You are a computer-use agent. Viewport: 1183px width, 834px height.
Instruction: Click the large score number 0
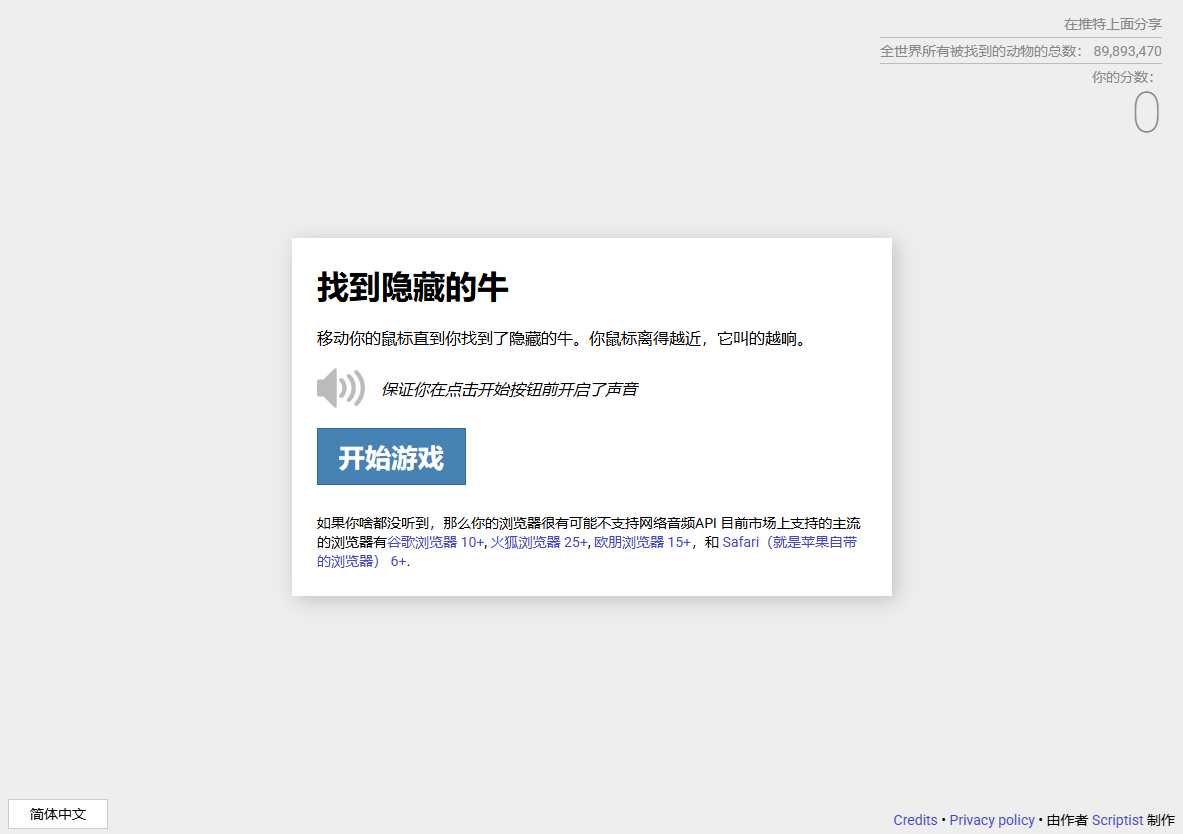tap(1146, 113)
